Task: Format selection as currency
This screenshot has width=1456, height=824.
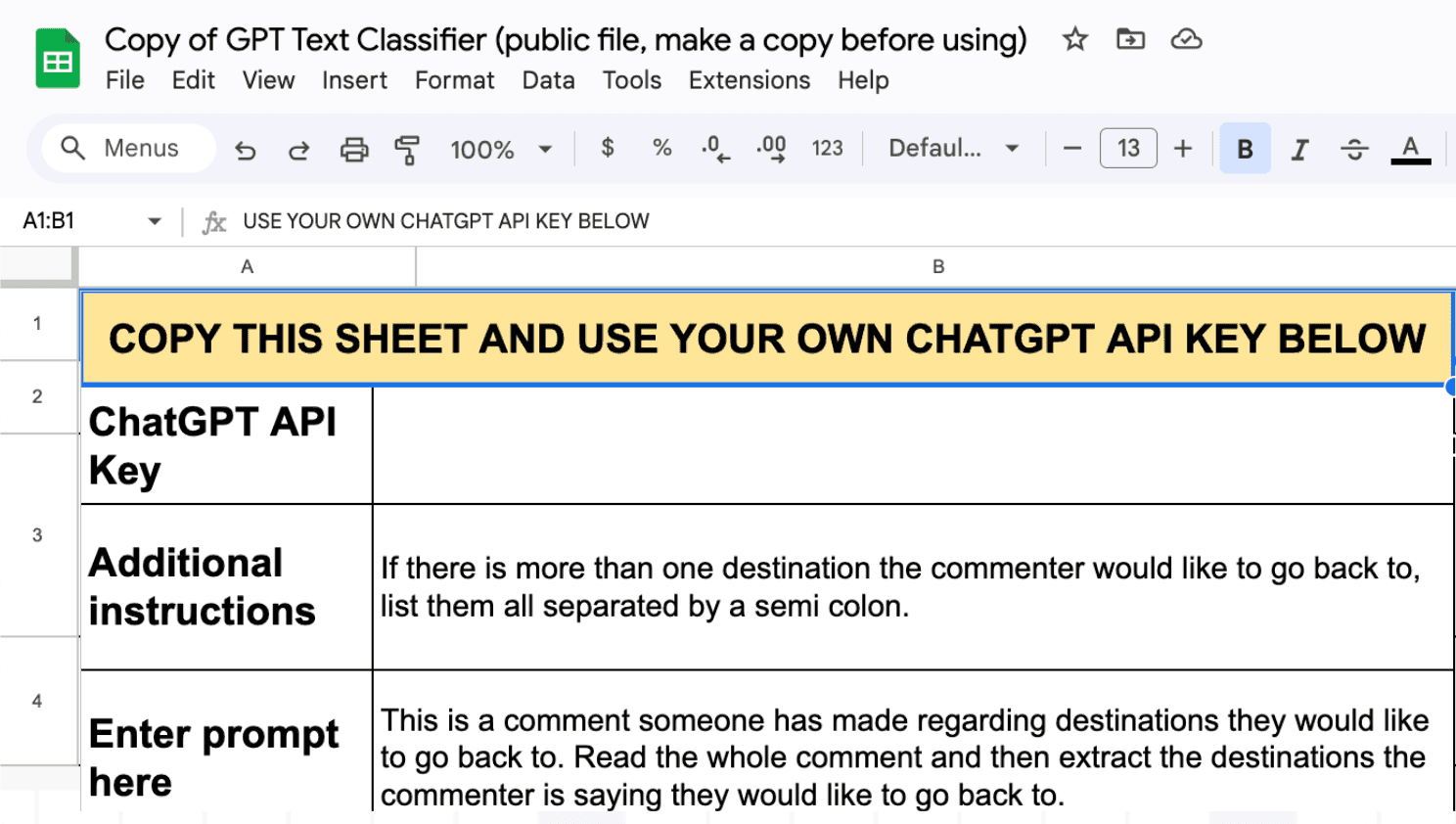Action: pos(607,149)
